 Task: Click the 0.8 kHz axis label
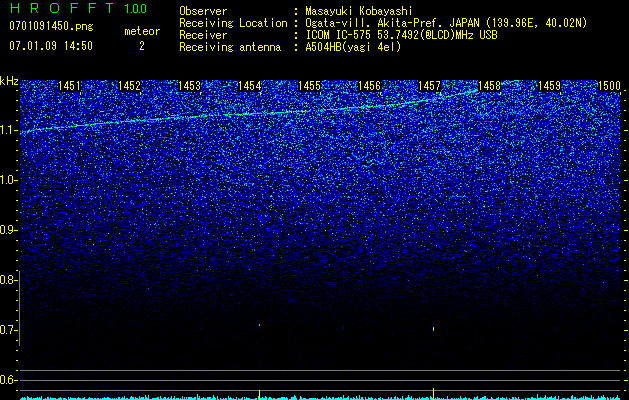point(8,280)
